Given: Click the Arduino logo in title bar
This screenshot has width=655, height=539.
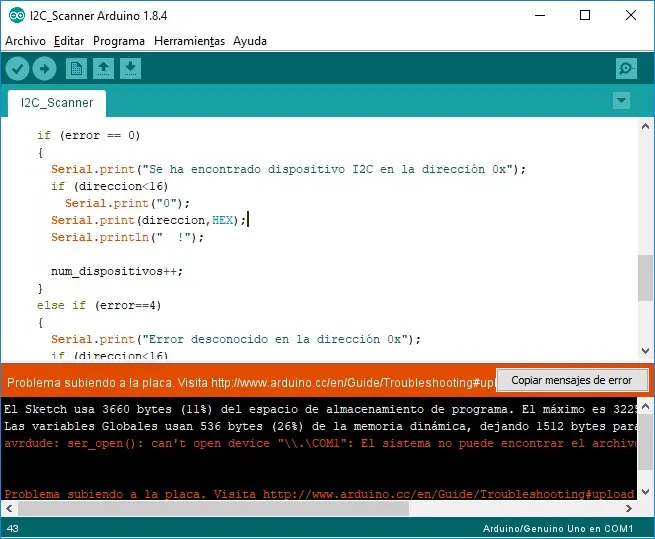Looking at the screenshot, I should [13, 15].
